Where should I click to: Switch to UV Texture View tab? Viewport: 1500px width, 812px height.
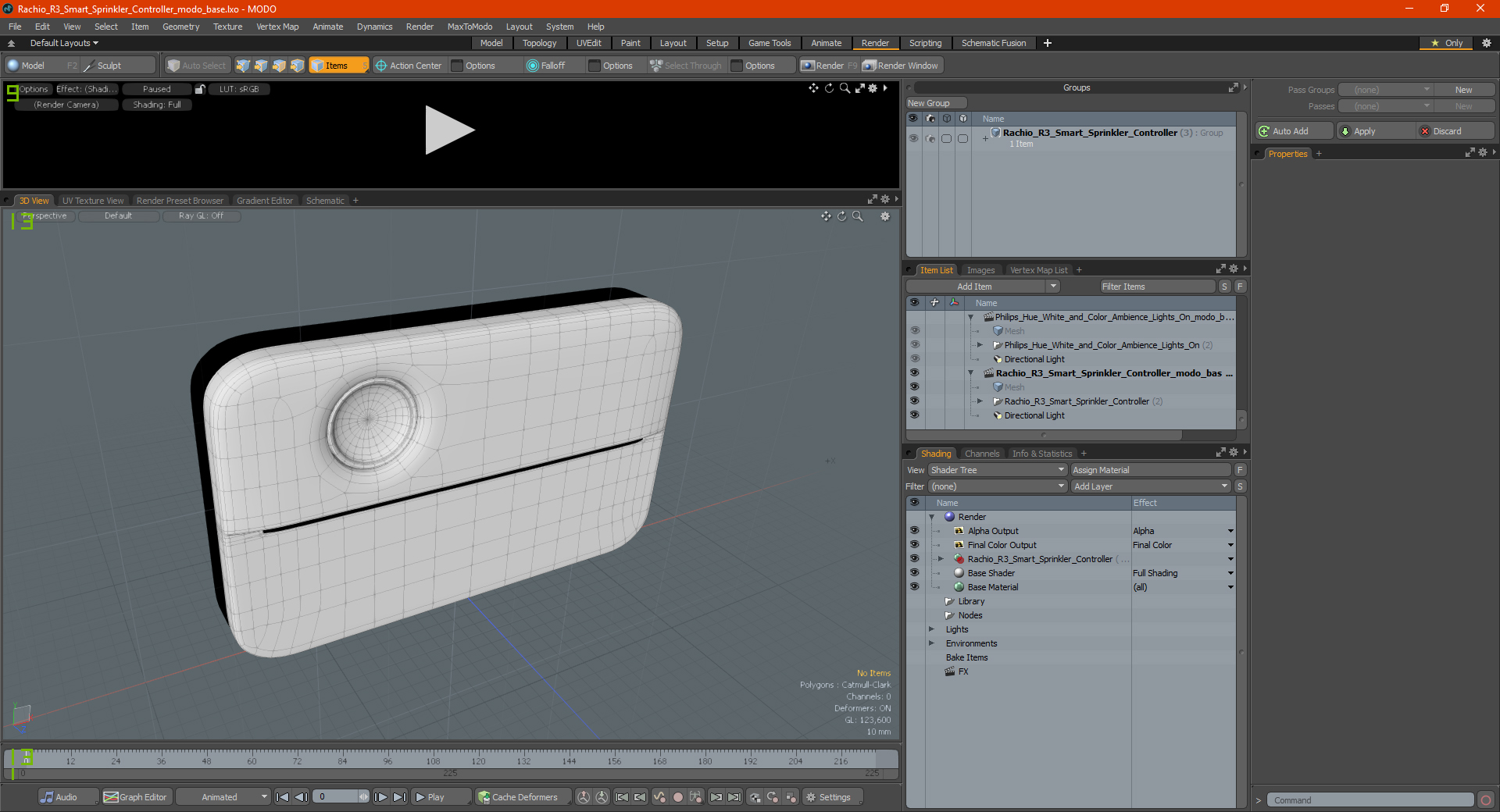pyautogui.click(x=93, y=201)
